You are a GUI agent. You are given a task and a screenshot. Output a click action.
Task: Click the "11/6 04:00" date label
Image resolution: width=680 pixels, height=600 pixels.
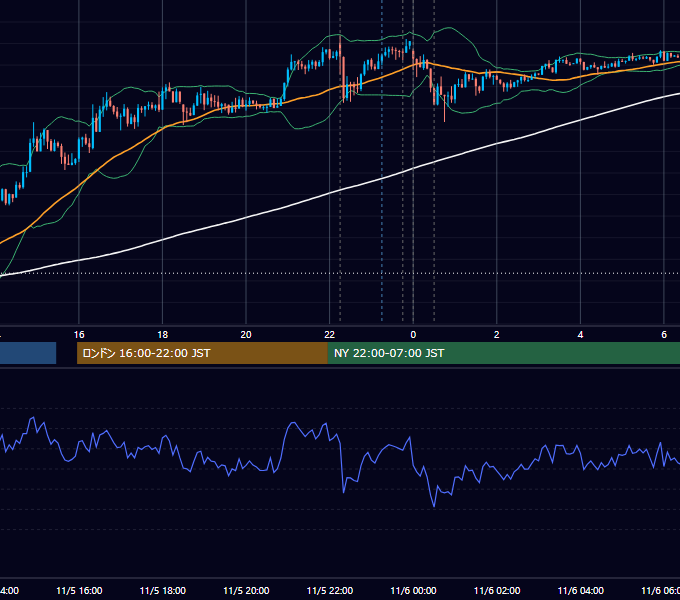[581, 590]
